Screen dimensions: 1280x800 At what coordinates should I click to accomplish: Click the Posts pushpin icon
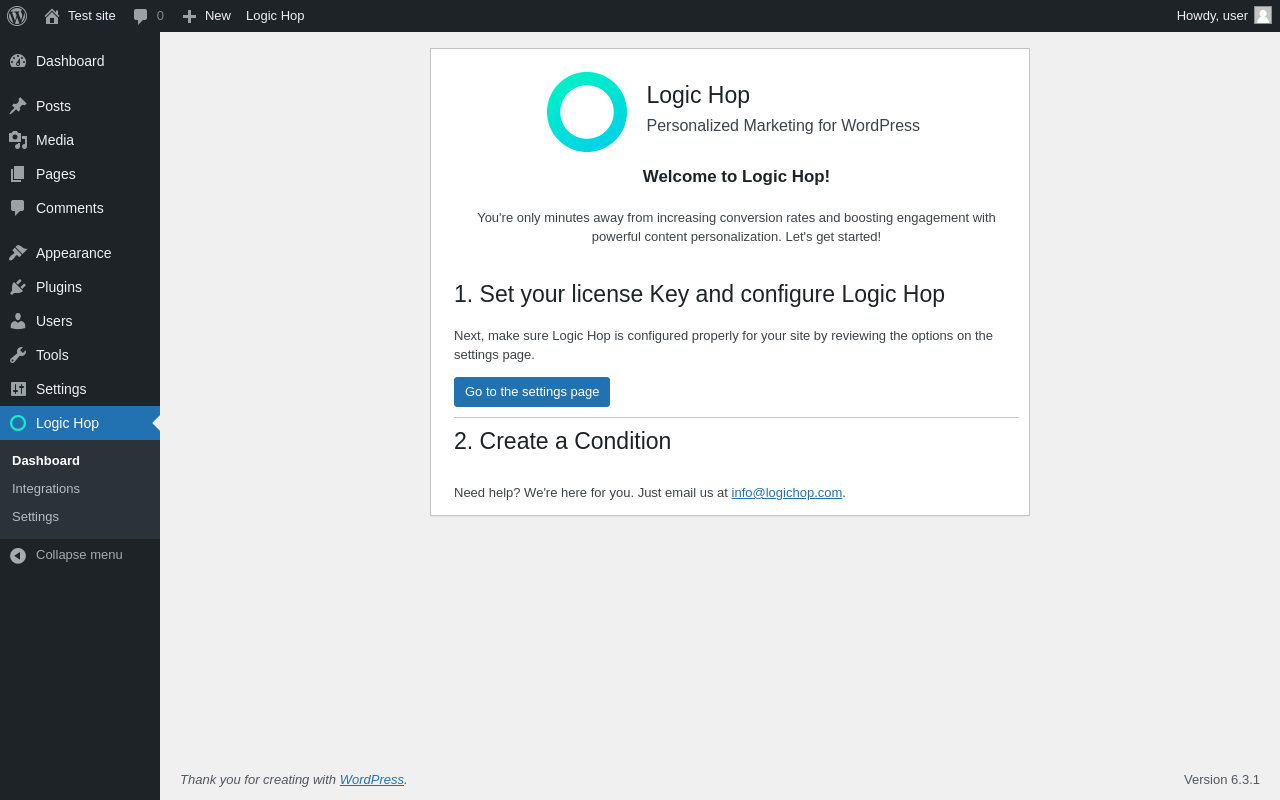pos(18,106)
